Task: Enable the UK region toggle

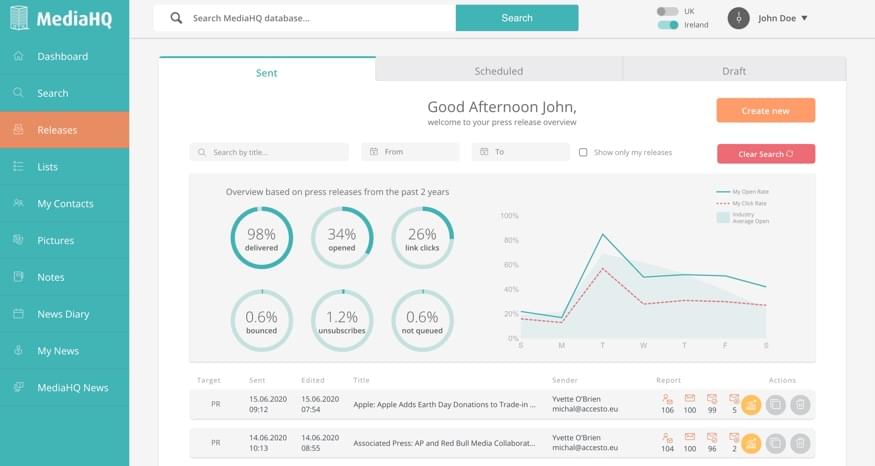Action: pos(667,11)
